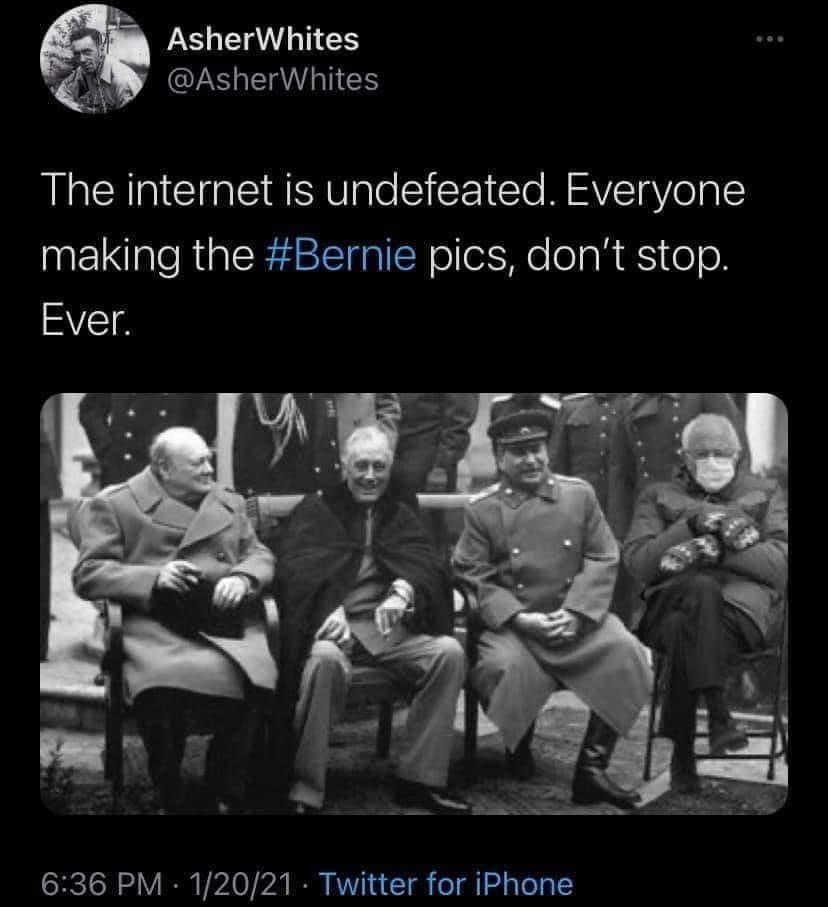Click the "Ever." last line of the tweet
The width and height of the screenshot is (828, 907).
[86, 320]
